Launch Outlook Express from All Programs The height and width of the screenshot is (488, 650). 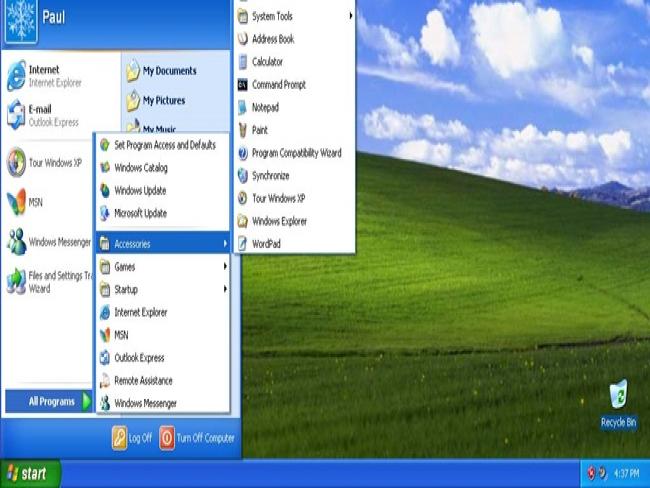(x=139, y=358)
